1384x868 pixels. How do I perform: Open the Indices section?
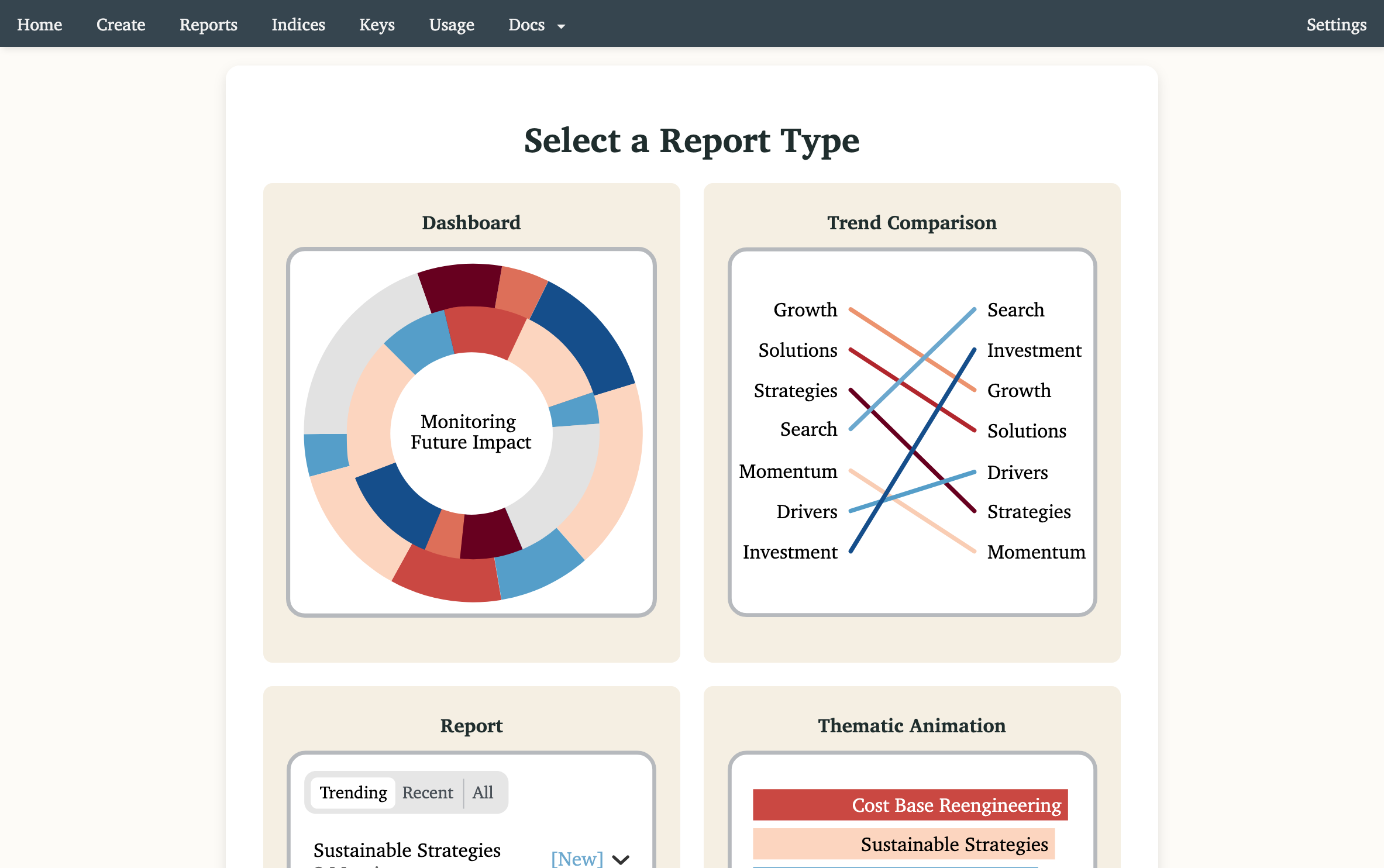pos(298,25)
